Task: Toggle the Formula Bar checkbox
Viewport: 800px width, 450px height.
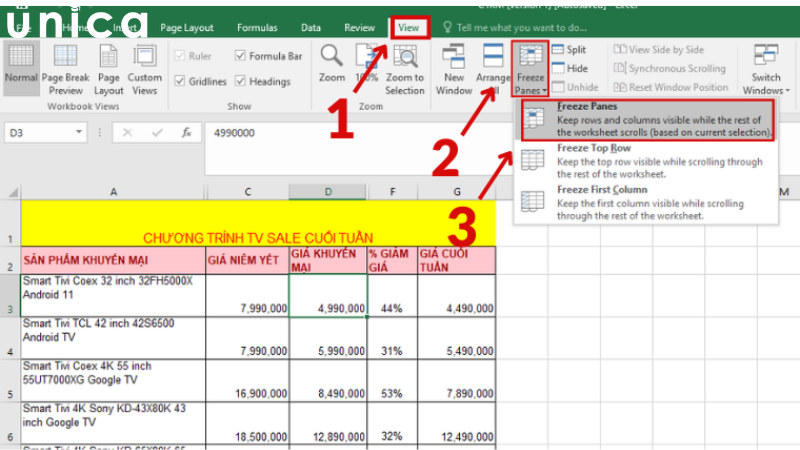Action: pyautogui.click(x=240, y=55)
